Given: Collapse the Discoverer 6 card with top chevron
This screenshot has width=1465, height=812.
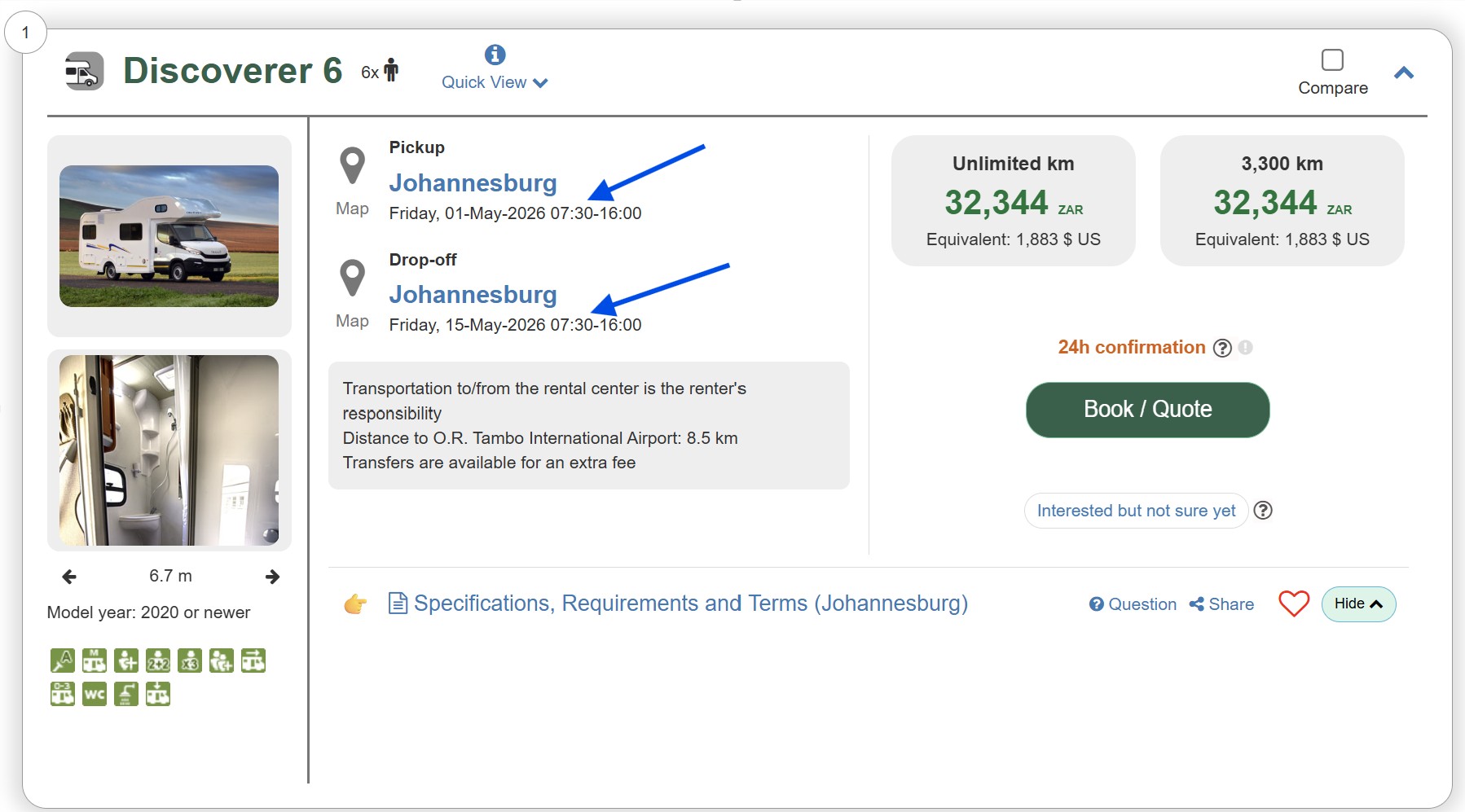Looking at the screenshot, I should tap(1403, 73).
